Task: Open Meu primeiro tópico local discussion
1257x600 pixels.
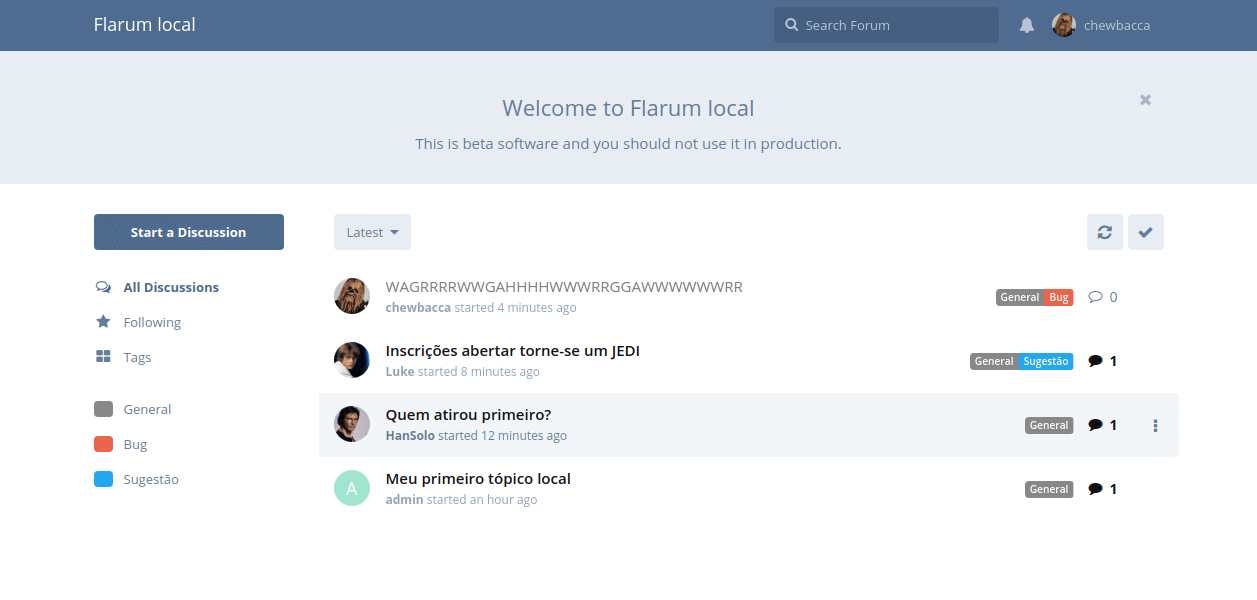Action: (x=478, y=479)
